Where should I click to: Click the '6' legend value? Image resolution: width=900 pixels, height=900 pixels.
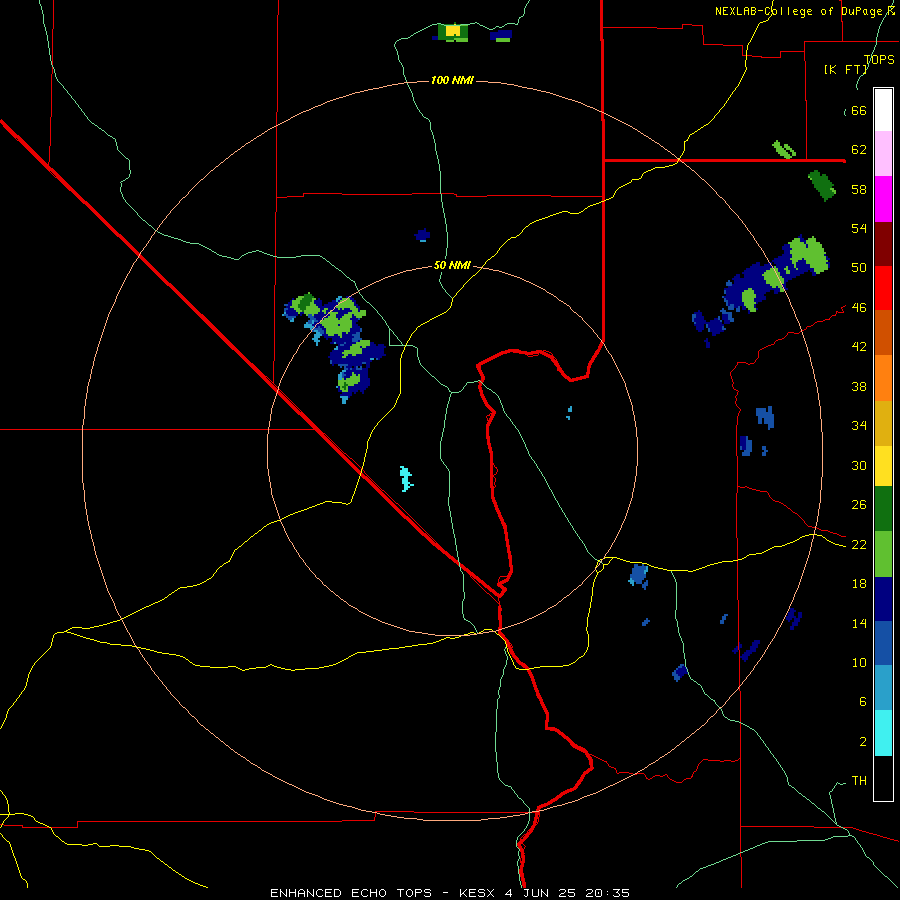point(863,702)
